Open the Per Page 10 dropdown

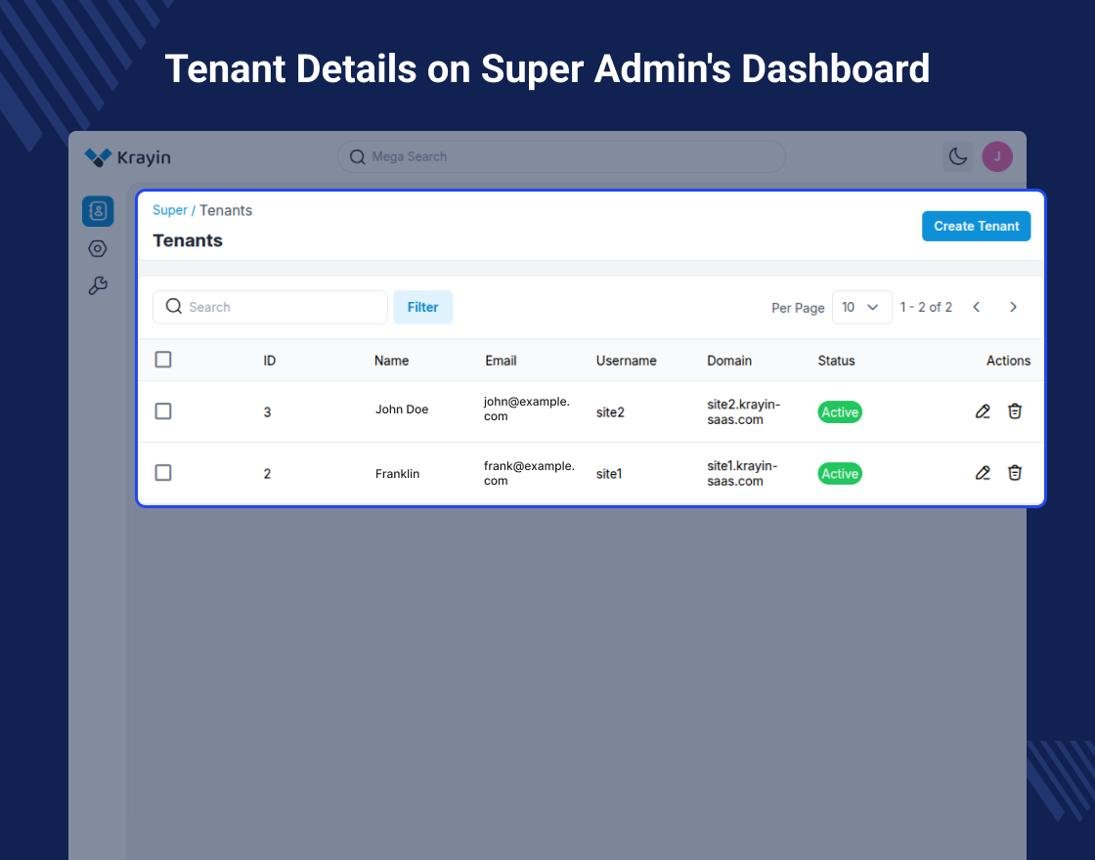[x=862, y=307]
